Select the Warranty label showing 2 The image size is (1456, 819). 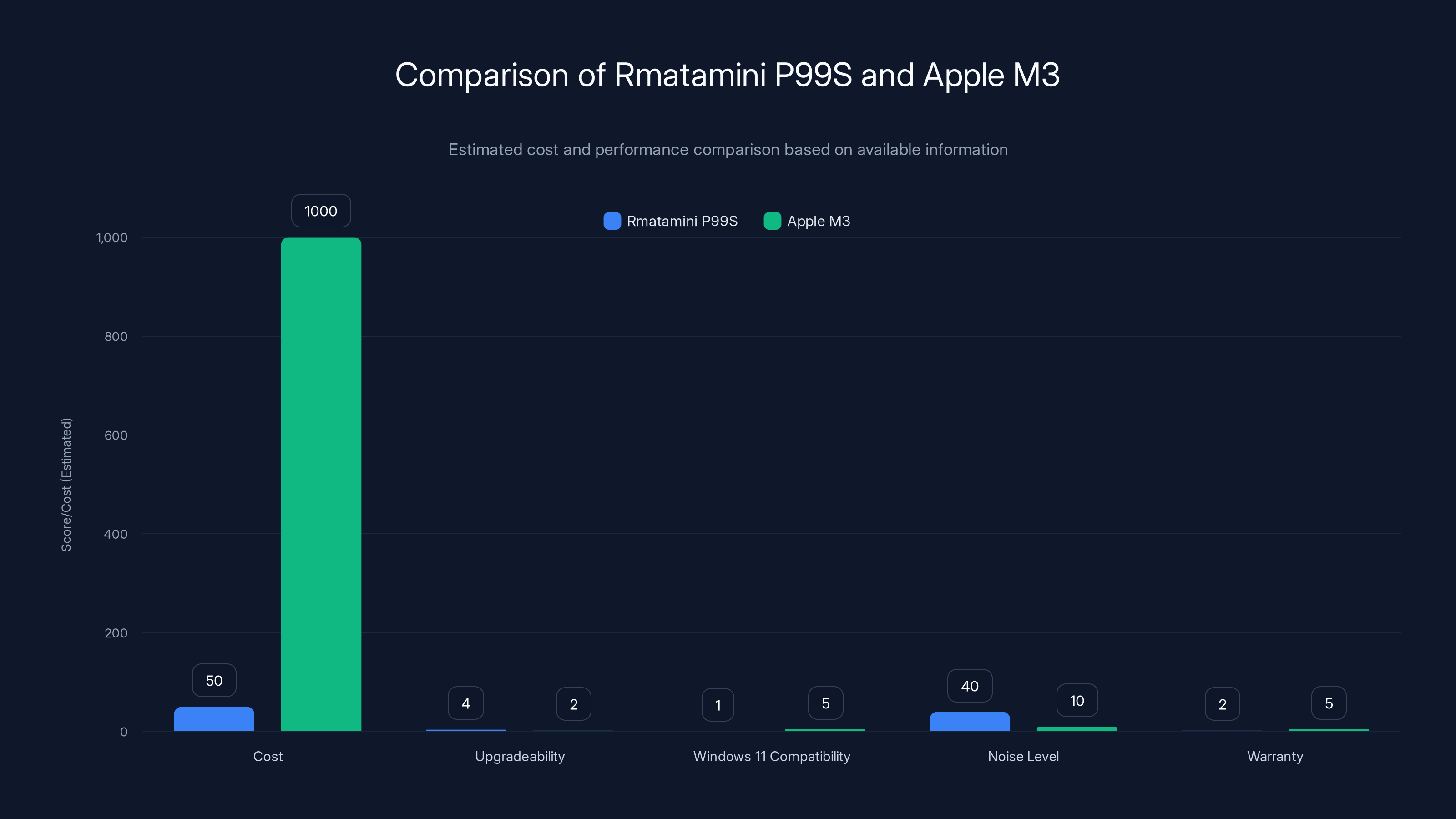1223,704
